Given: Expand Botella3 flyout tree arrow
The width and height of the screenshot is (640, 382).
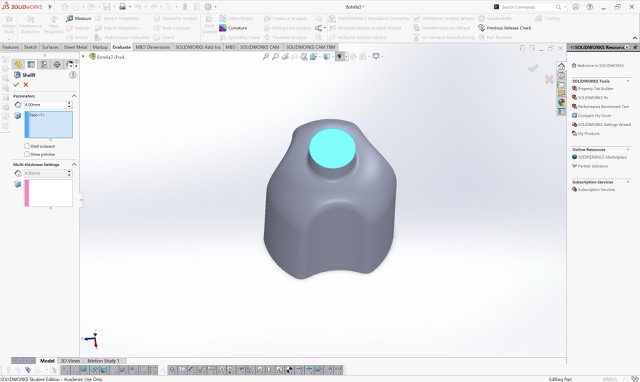Looking at the screenshot, I should click(83, 57).
